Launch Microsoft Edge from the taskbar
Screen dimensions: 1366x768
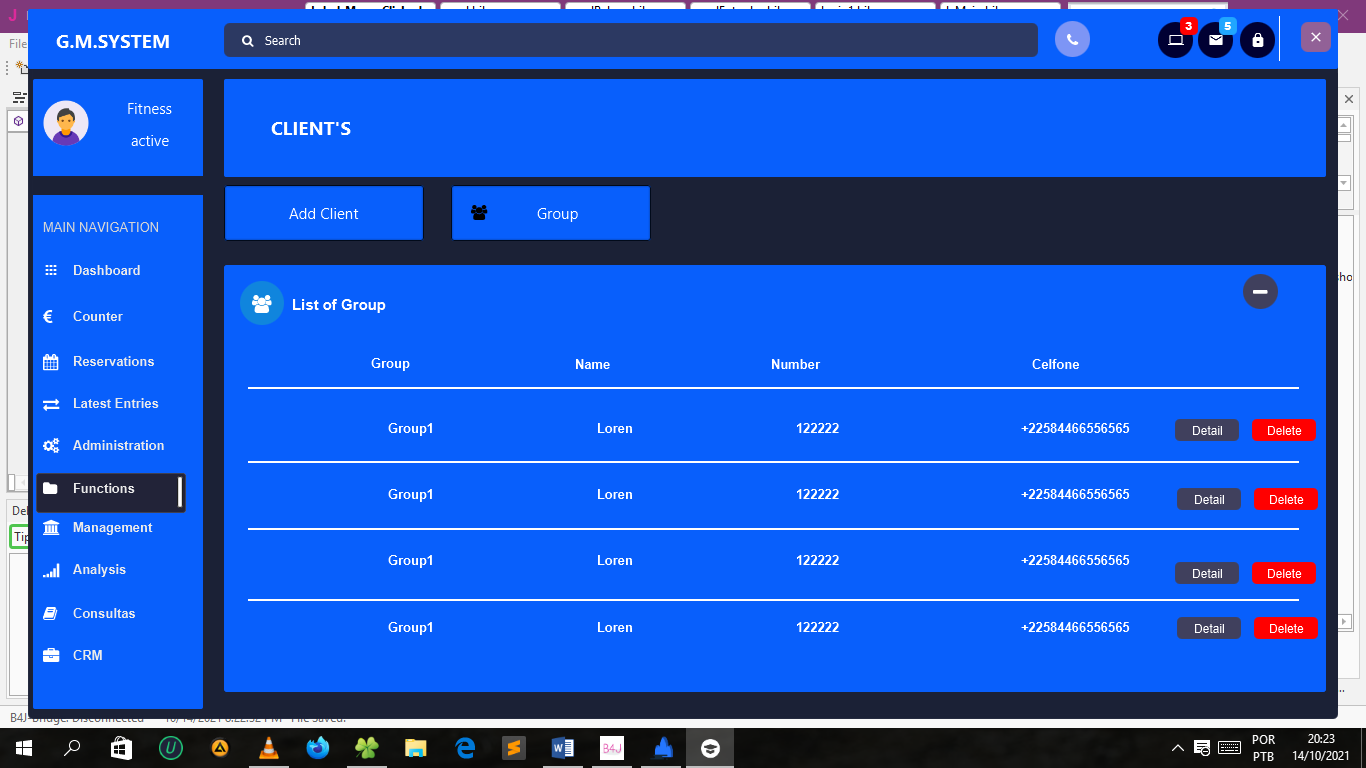click(x=464, y=748)
